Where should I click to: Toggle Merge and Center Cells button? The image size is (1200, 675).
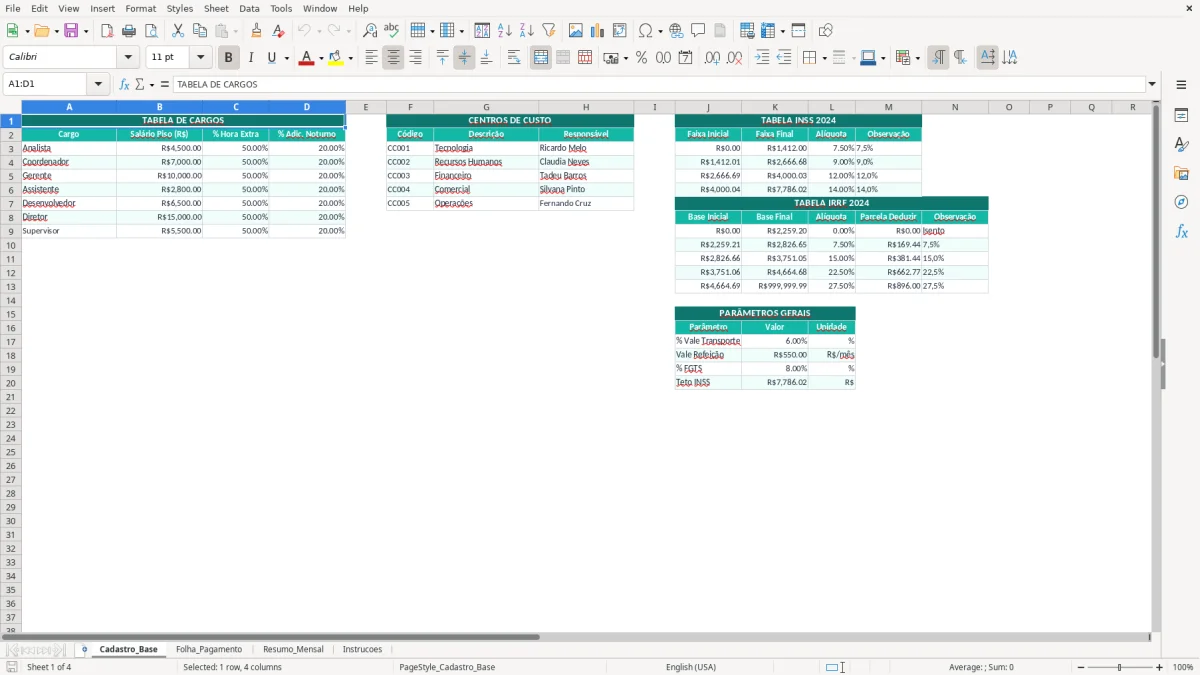point(541,58)
